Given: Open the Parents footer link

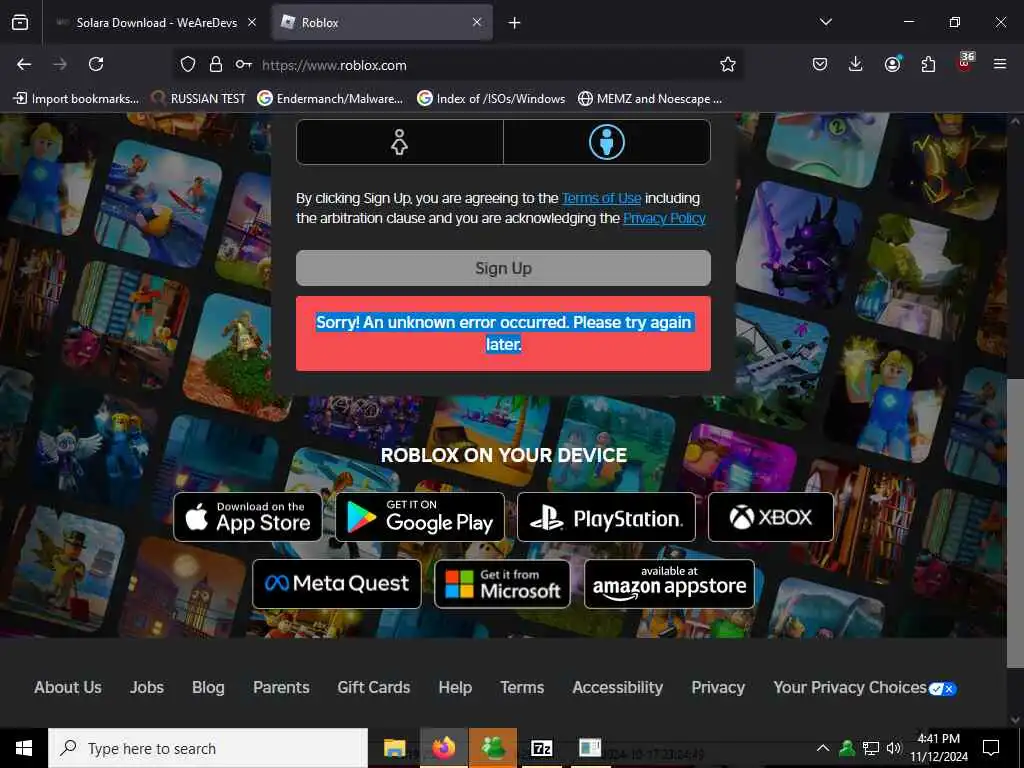Looking at the screenshot, I should tap(281, 687).
